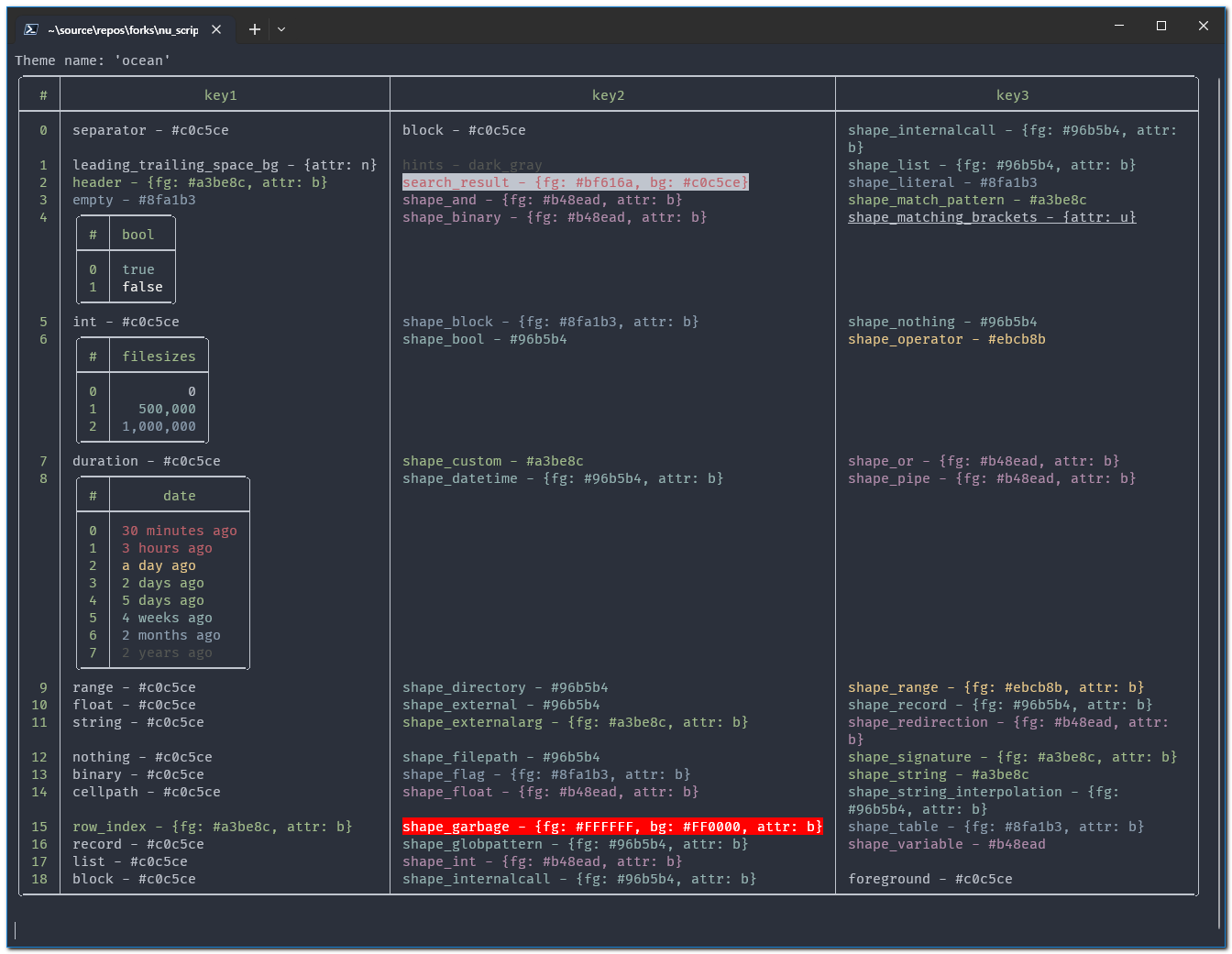1232x954 pixels.
Task: Click the "leading_trailing_space_bg" entry
Action: pos(225,165)
